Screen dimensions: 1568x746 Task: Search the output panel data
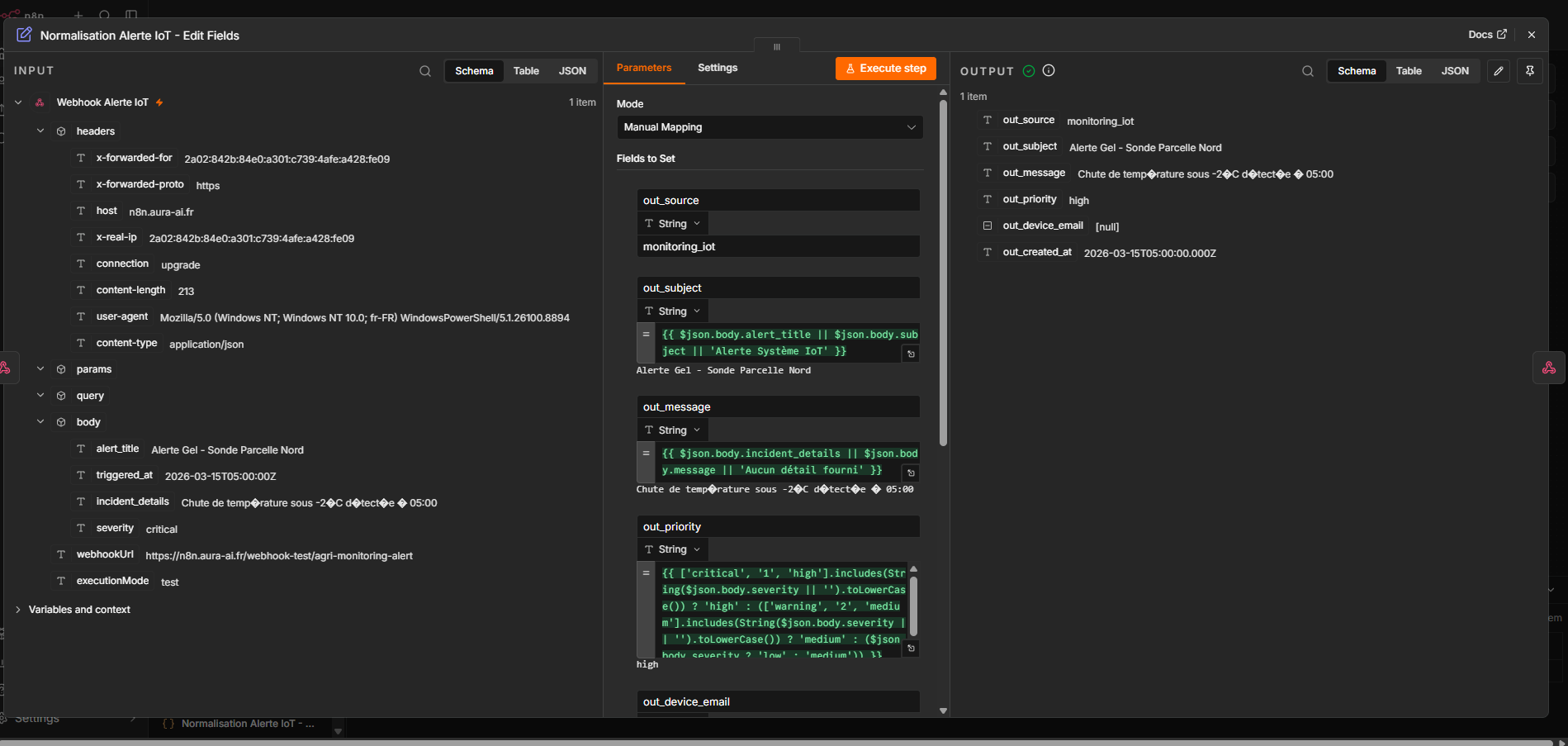[x=1307, y=71]
